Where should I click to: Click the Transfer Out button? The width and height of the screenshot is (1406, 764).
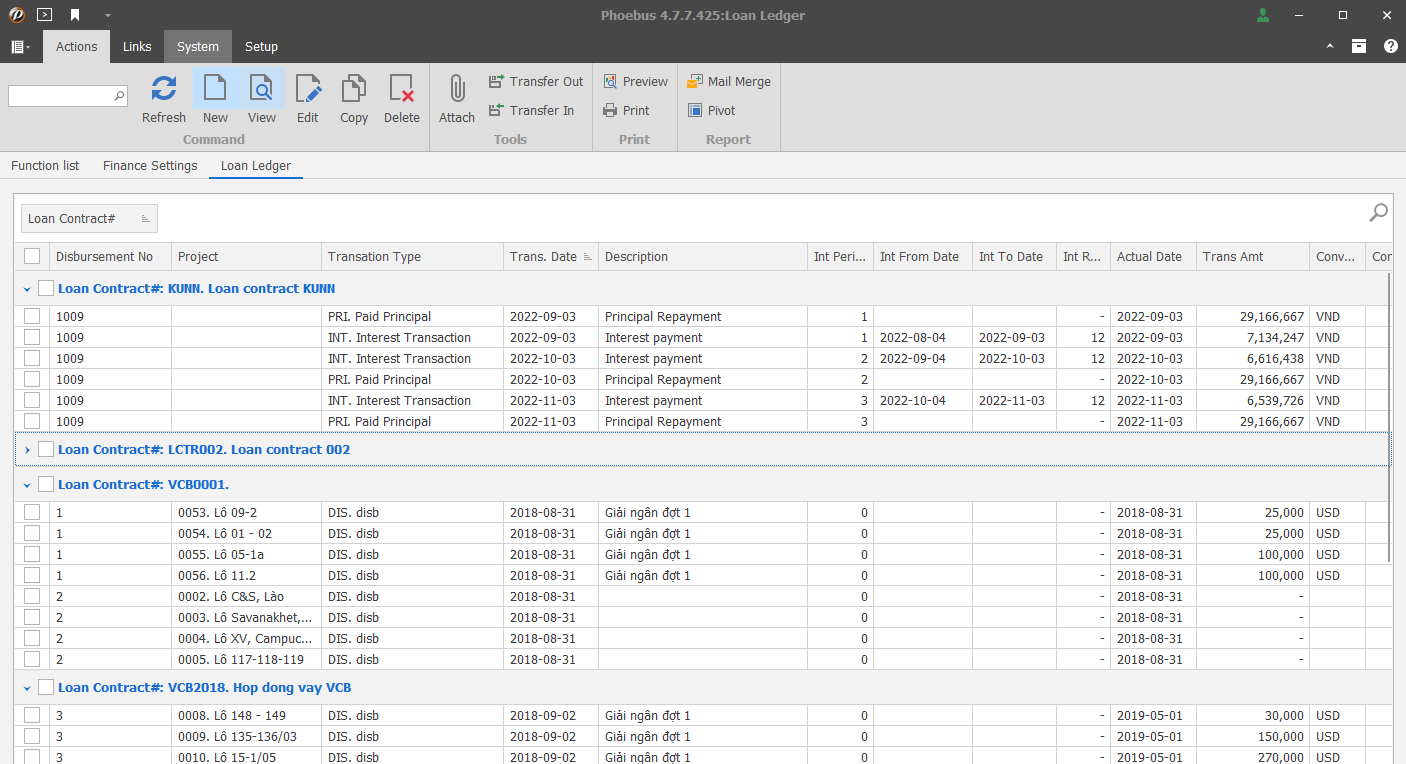point(536,82)
